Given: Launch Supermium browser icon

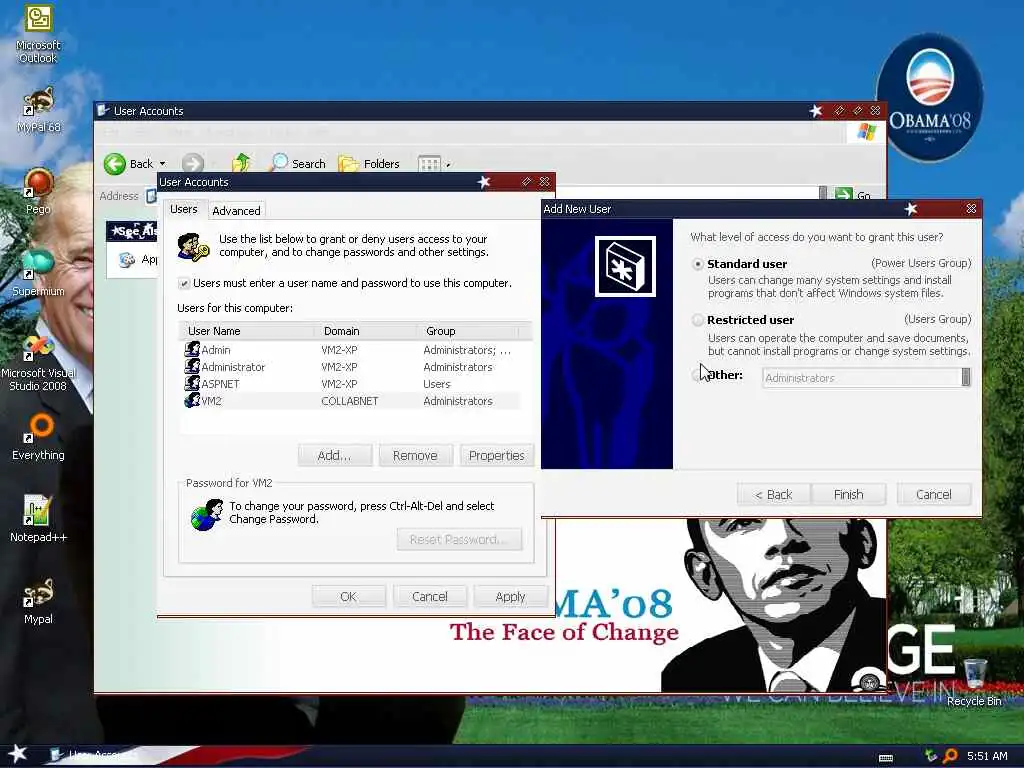Looking at the screenshot, I should pyautogui.click(x=38, y=273).
